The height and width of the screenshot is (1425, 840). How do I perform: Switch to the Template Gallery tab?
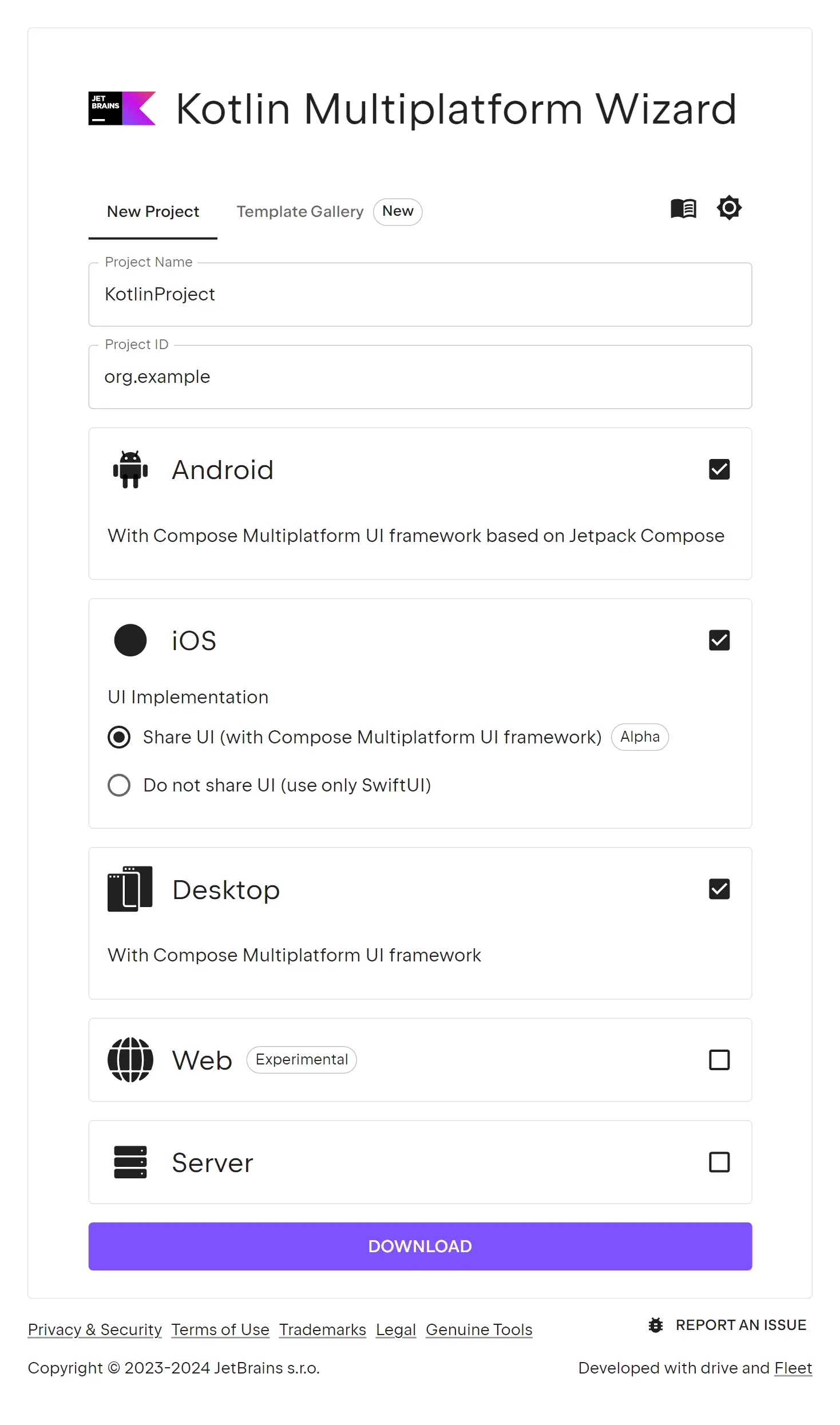click(x=300, y=212)
